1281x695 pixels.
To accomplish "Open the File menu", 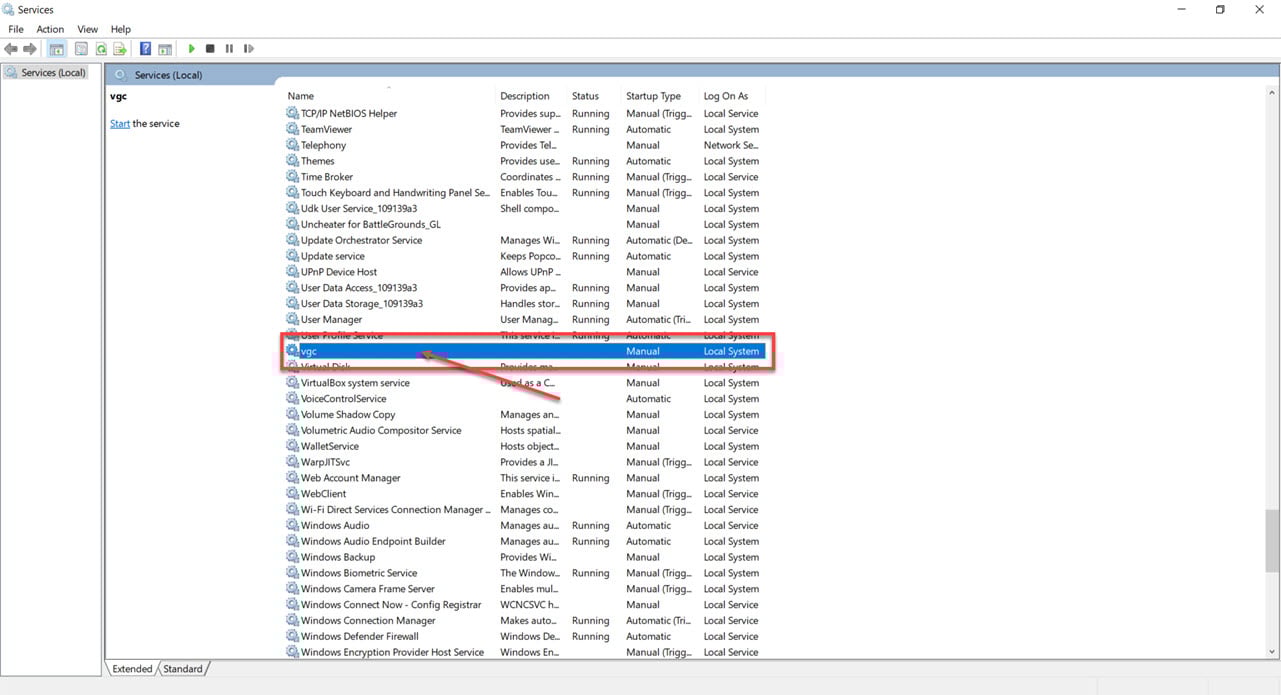I will (x=16, y=29).
